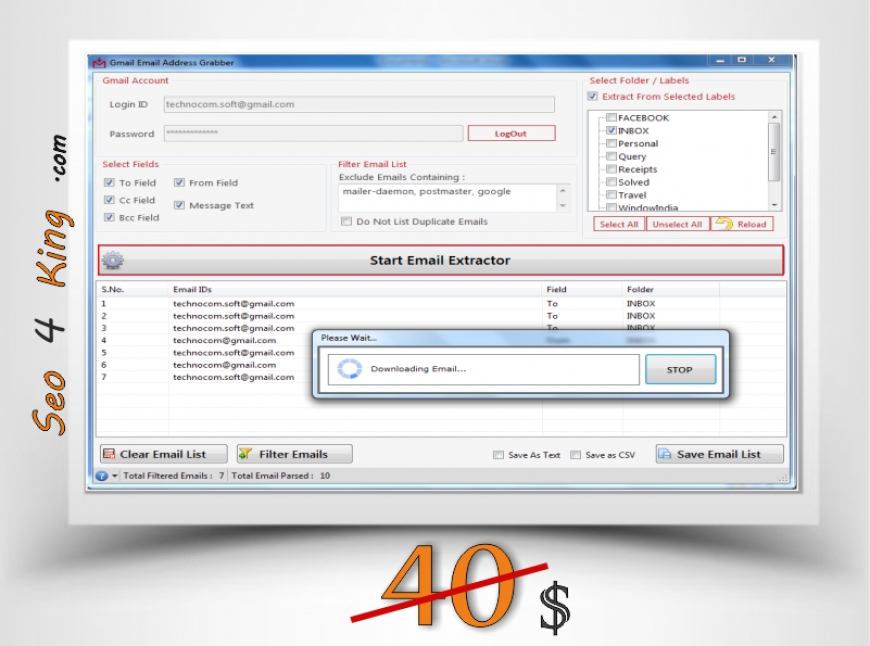This screenshot has height=646, width=870.
Task: Click the Clear Email List button
Action: tap(164, 454)
